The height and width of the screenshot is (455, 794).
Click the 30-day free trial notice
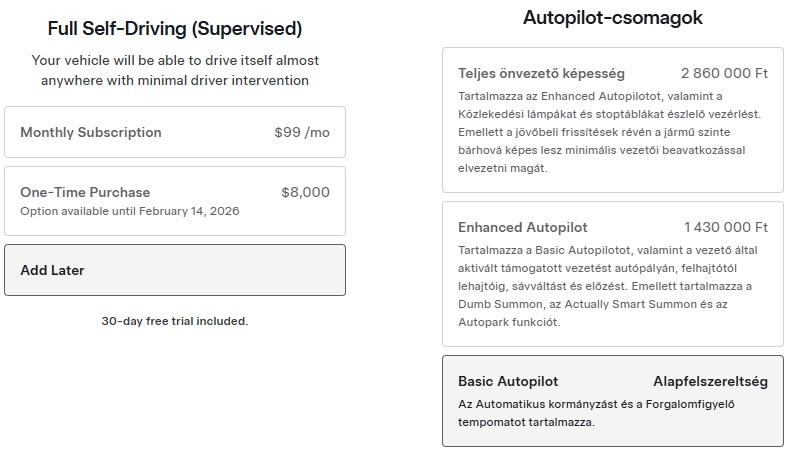(x=175, y=321)
